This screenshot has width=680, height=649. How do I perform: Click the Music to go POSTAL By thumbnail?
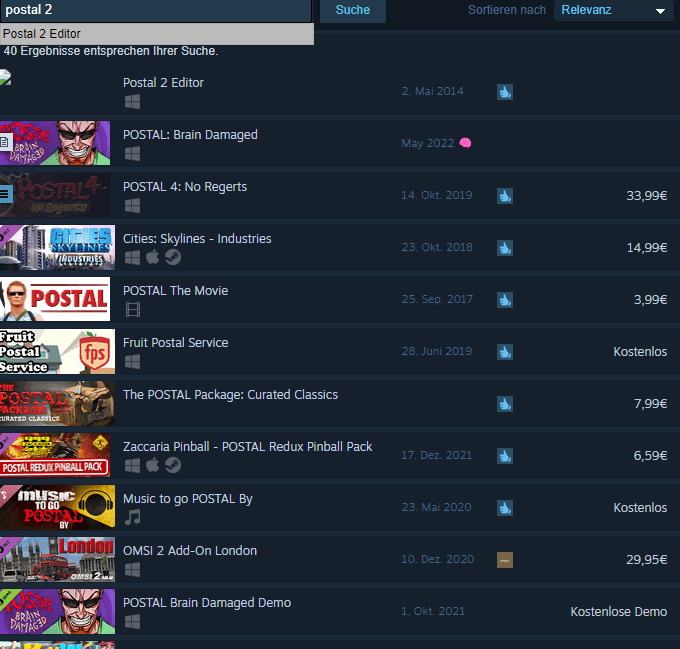click(57, 507)
